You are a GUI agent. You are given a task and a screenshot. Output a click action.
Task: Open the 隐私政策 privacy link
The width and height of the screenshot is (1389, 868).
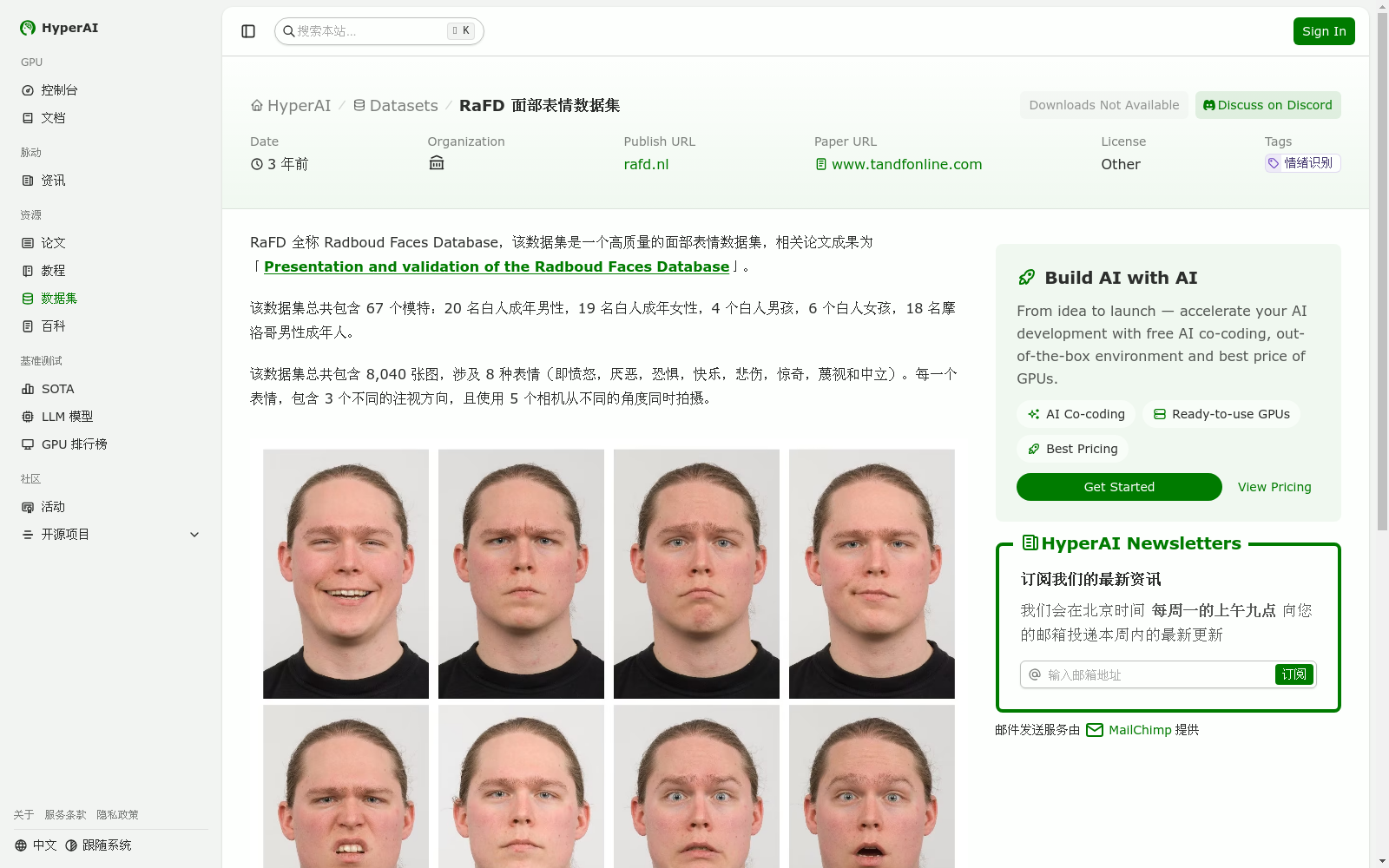click(x=117, y=815)
